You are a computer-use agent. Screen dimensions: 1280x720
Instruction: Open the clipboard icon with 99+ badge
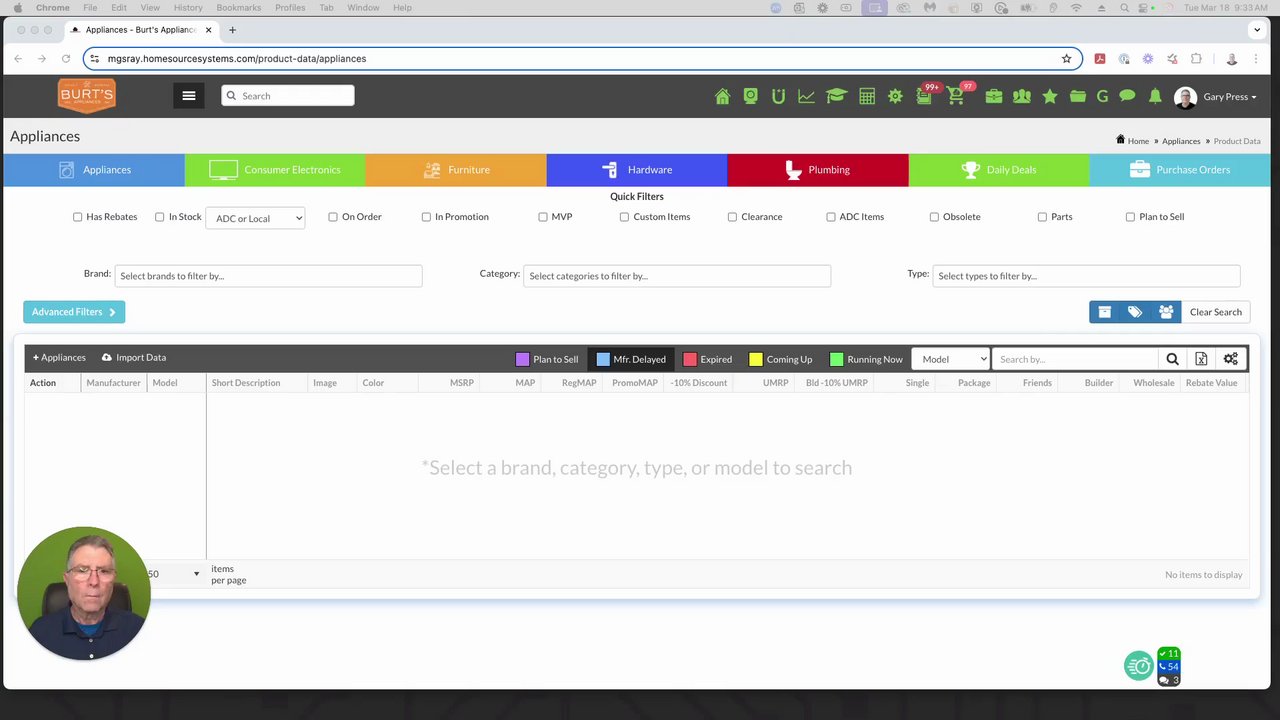925,95
